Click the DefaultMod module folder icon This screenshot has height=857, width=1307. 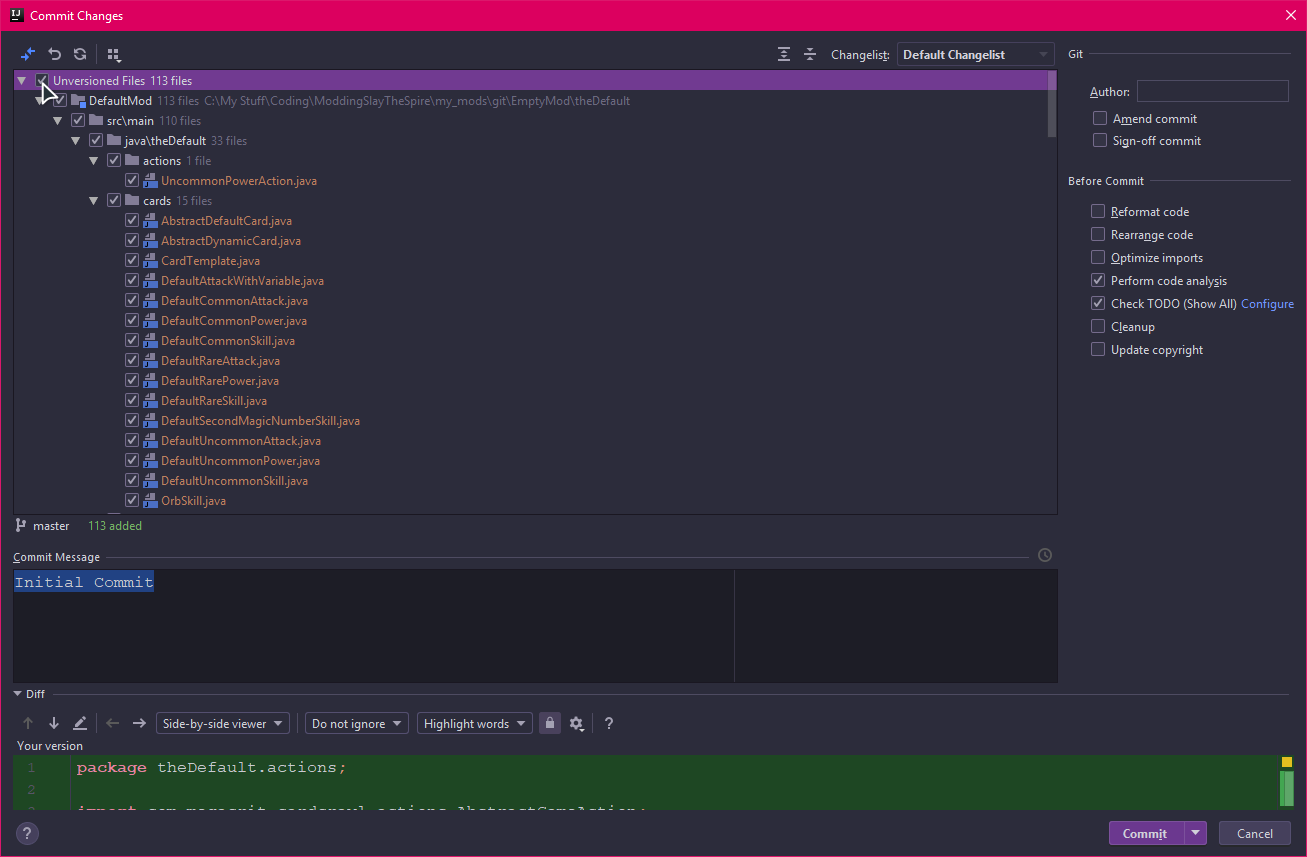(78, 101)
